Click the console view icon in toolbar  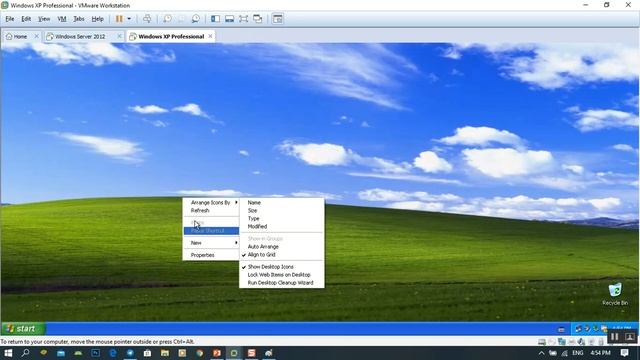[278, 19]
